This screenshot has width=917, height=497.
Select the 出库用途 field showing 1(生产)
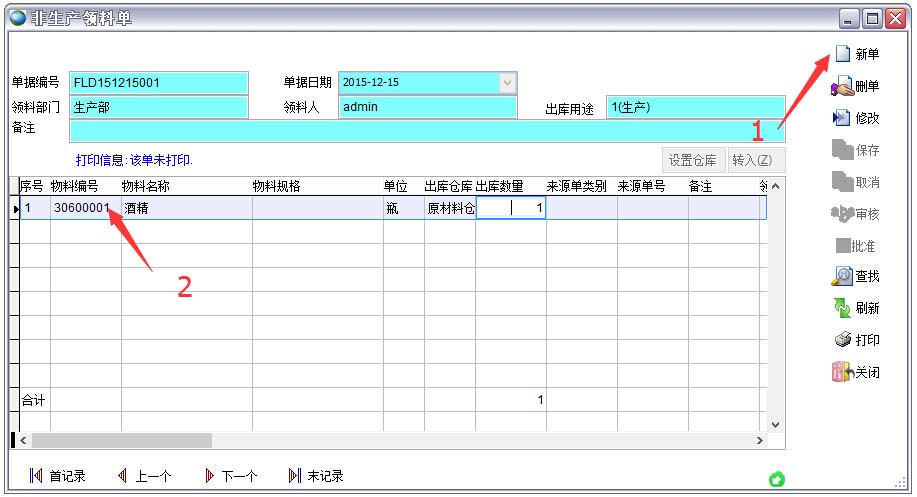695,107
